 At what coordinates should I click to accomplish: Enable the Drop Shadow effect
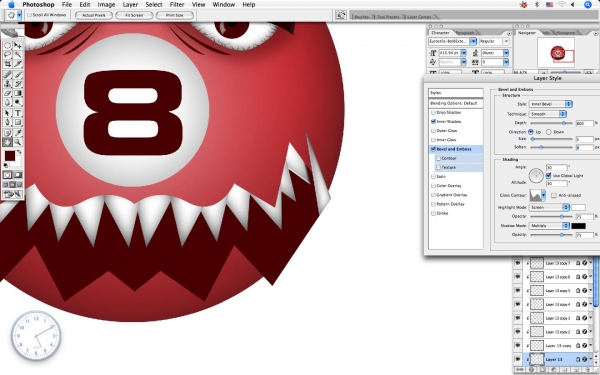(x=434, y=112)
